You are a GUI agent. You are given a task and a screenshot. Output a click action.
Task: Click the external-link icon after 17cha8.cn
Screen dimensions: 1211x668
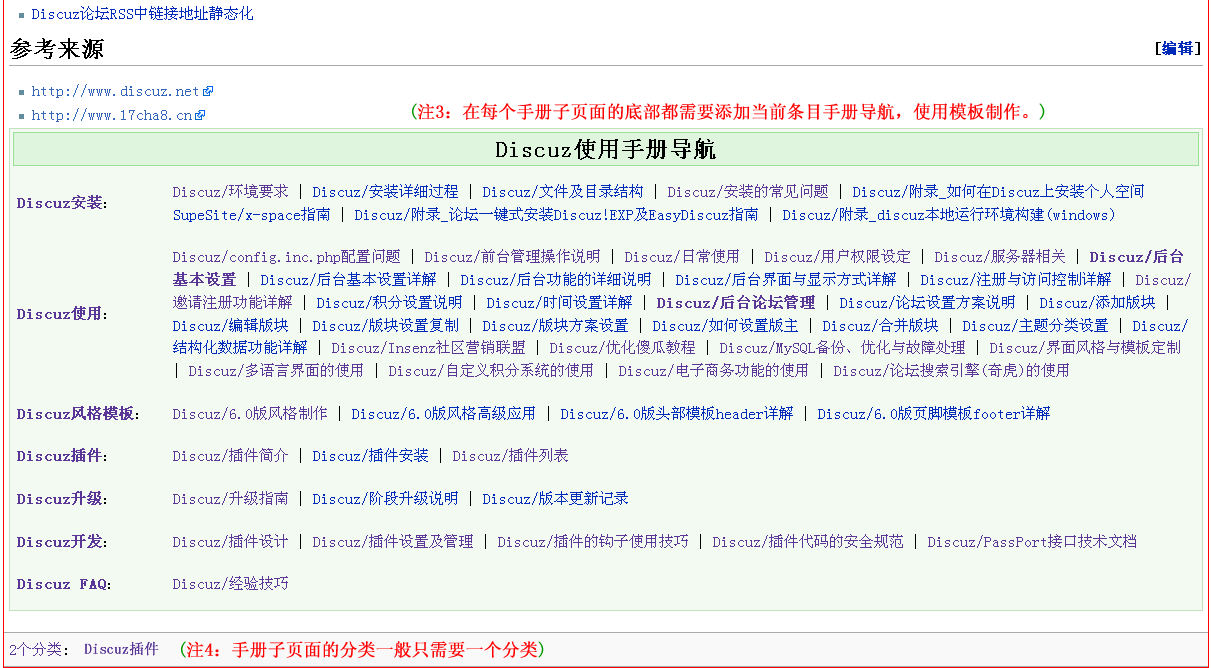[200, 115]
